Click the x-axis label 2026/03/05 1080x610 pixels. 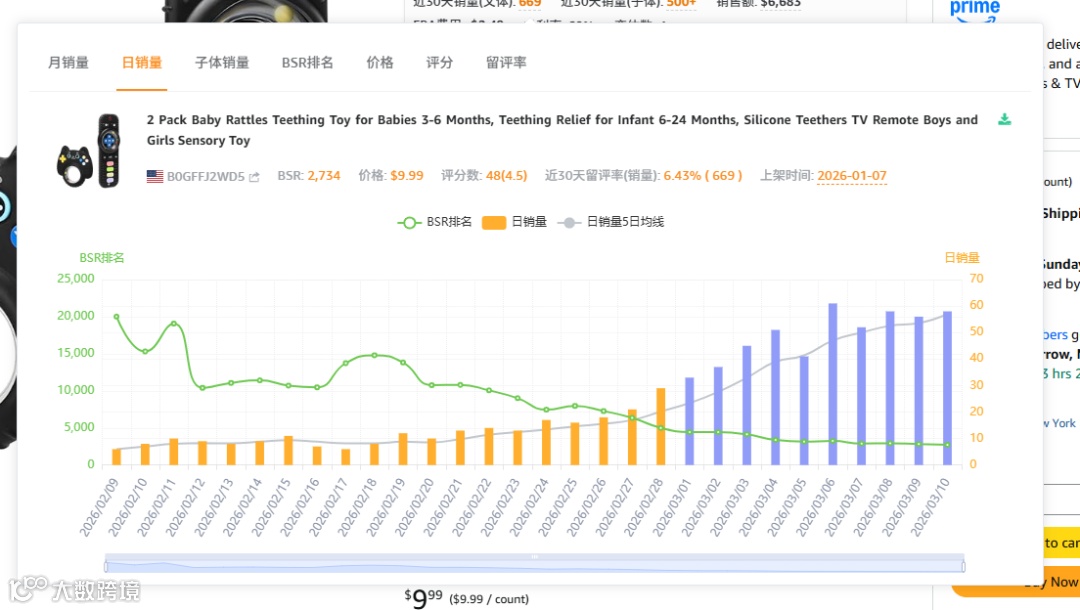[x=786, y=508]
